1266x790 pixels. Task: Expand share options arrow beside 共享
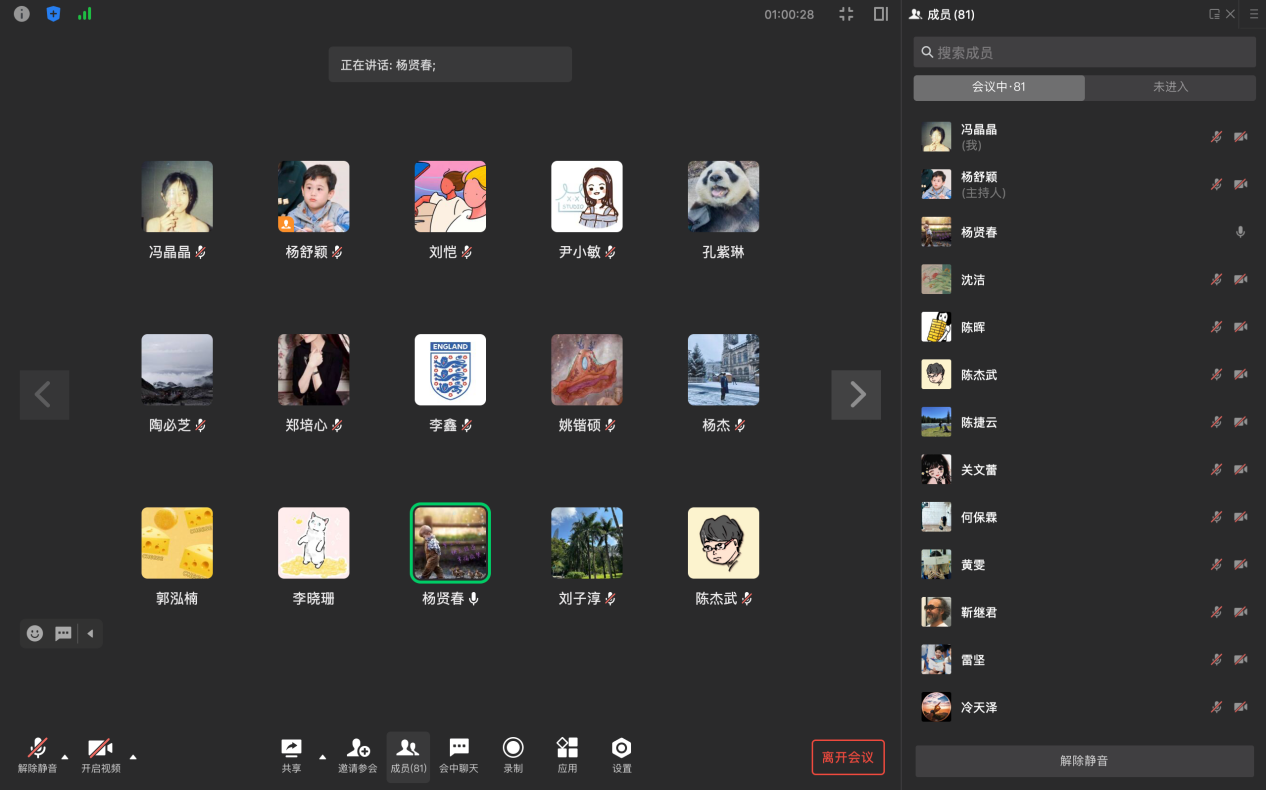(x=322, y=756)
